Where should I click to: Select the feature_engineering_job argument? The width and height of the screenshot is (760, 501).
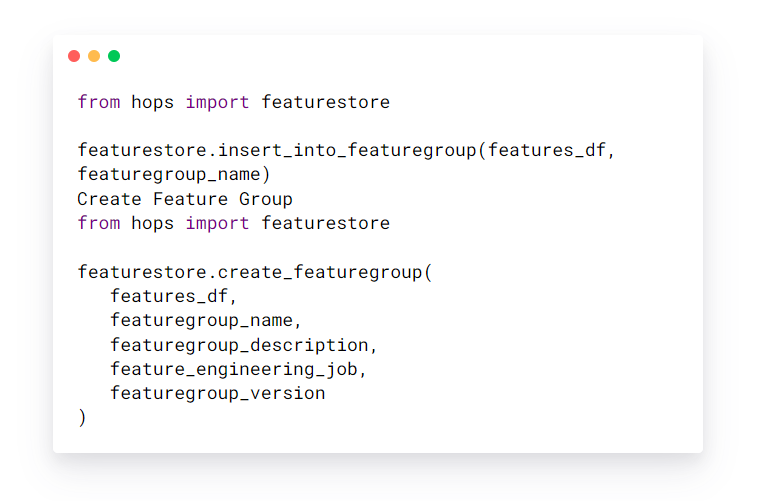234,369
